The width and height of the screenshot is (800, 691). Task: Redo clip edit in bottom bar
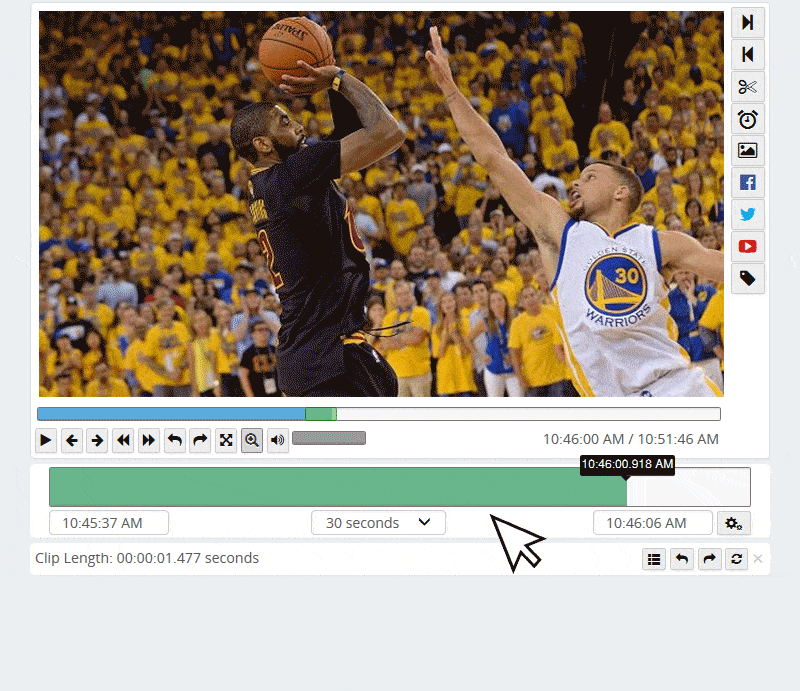click(709, 559)
